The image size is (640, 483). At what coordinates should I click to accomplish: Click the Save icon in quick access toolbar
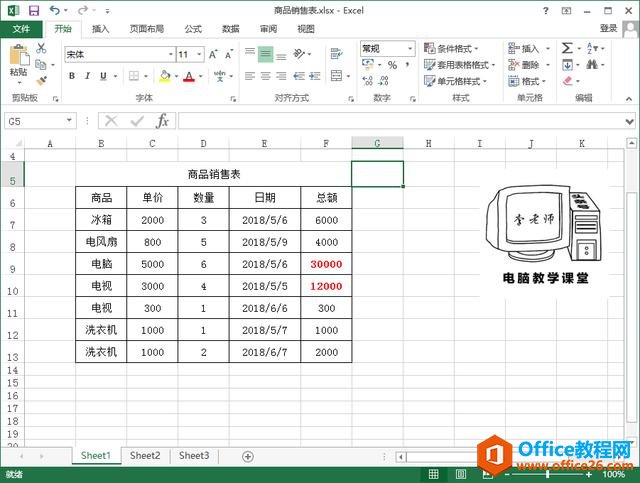click(32, 10)
